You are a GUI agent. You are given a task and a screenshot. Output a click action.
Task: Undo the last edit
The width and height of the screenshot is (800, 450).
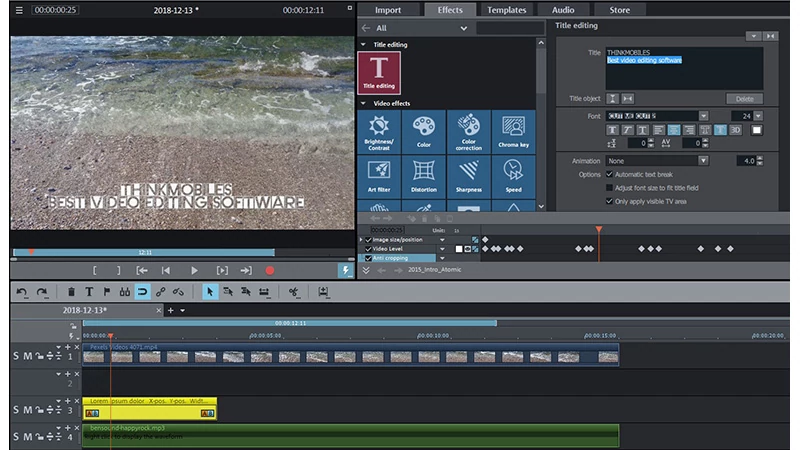coord(21,292)
